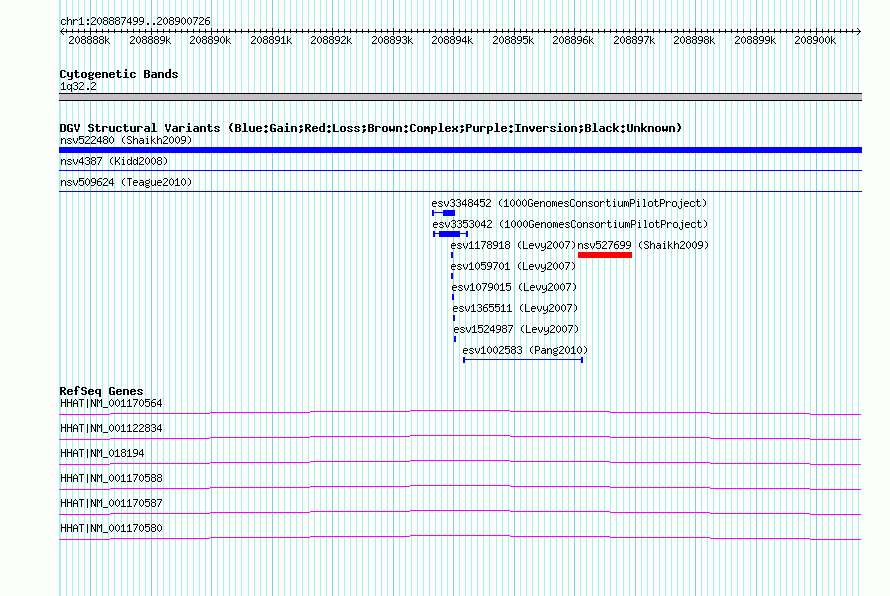890x596 pixels.
Task: Select the red nsv527699 loss bar
Action: [x=605, y=255]
